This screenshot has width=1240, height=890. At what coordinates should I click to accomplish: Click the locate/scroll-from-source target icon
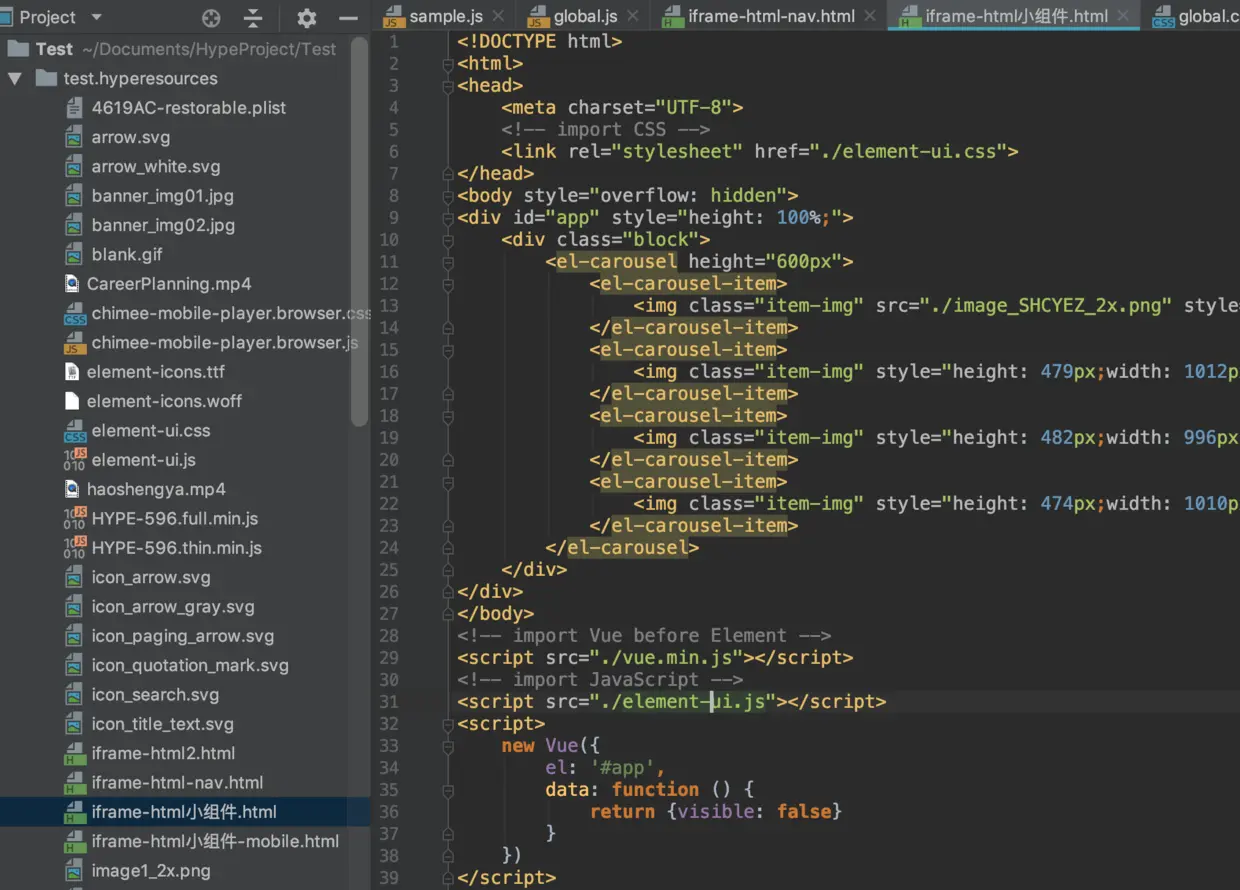(x=211, y=18)
